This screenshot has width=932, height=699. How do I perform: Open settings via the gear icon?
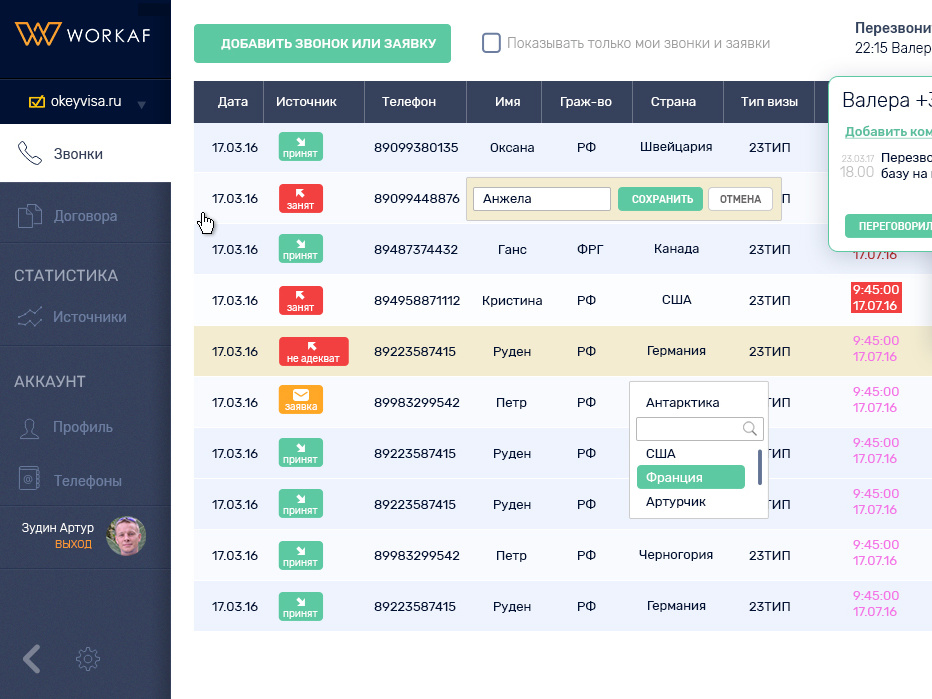click(x=87, y=659)
